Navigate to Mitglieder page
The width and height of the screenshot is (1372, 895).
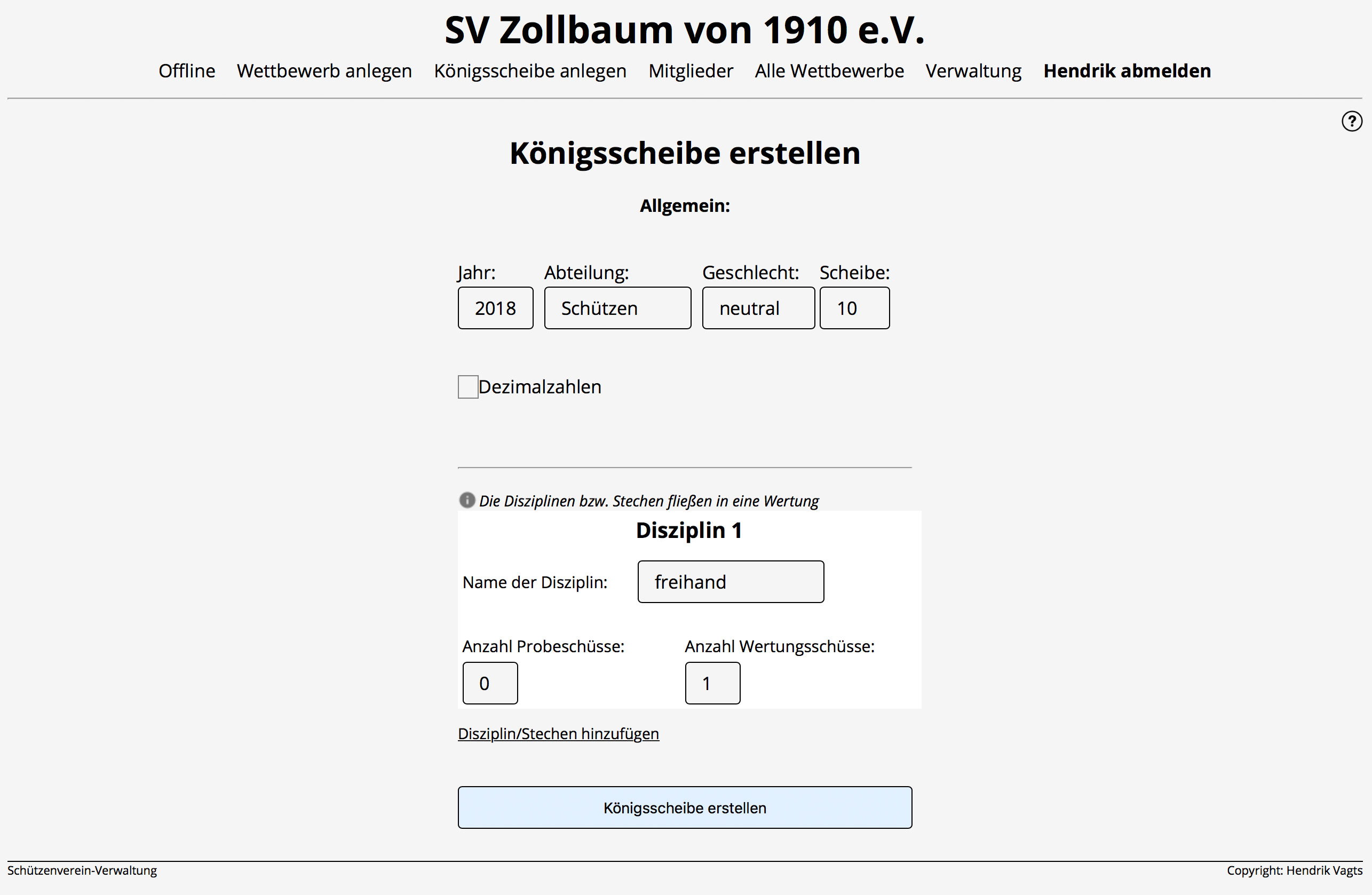[x=690, y=71]
